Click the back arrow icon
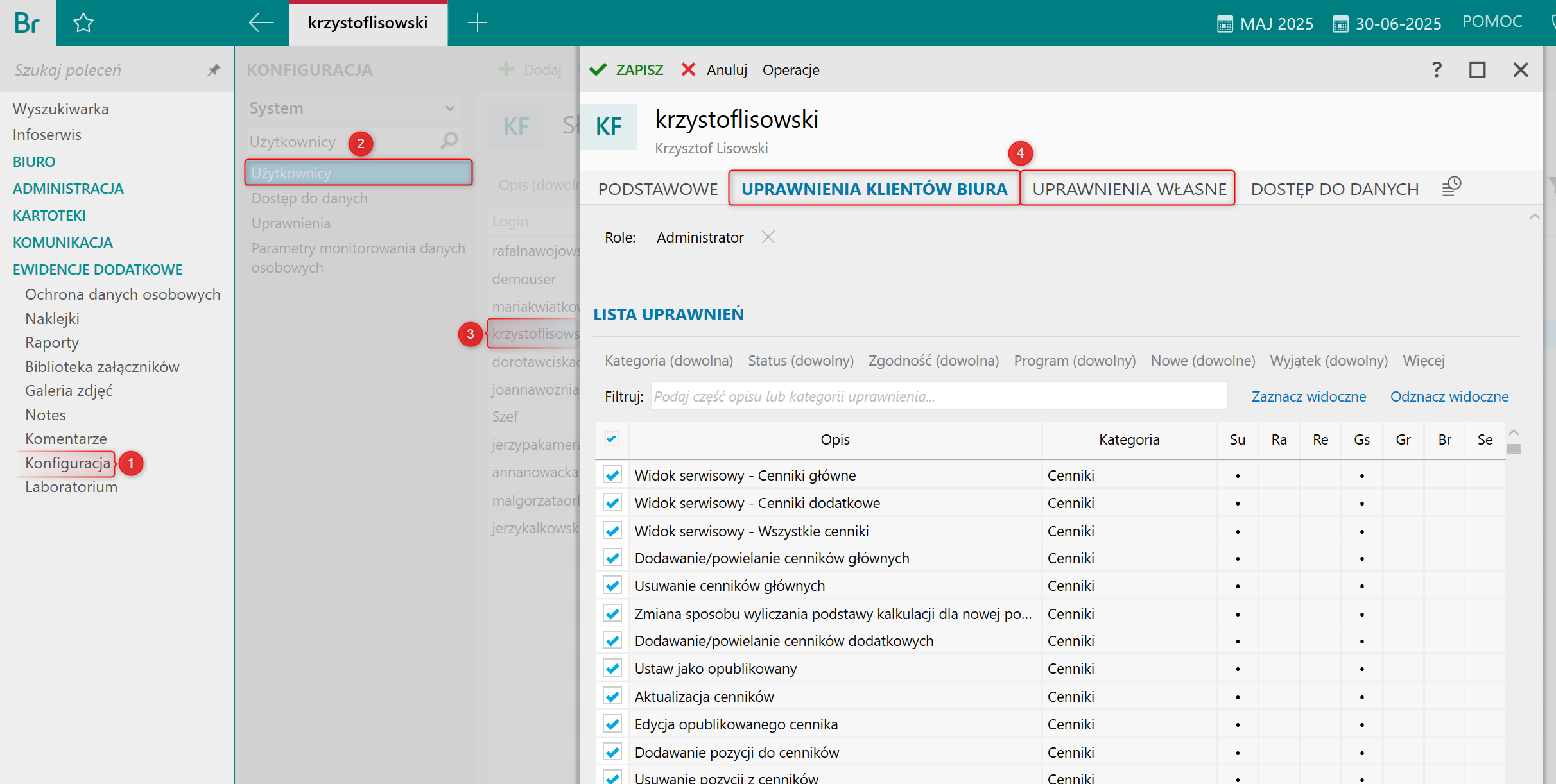 pyautogui.click(x=261, y=23)
